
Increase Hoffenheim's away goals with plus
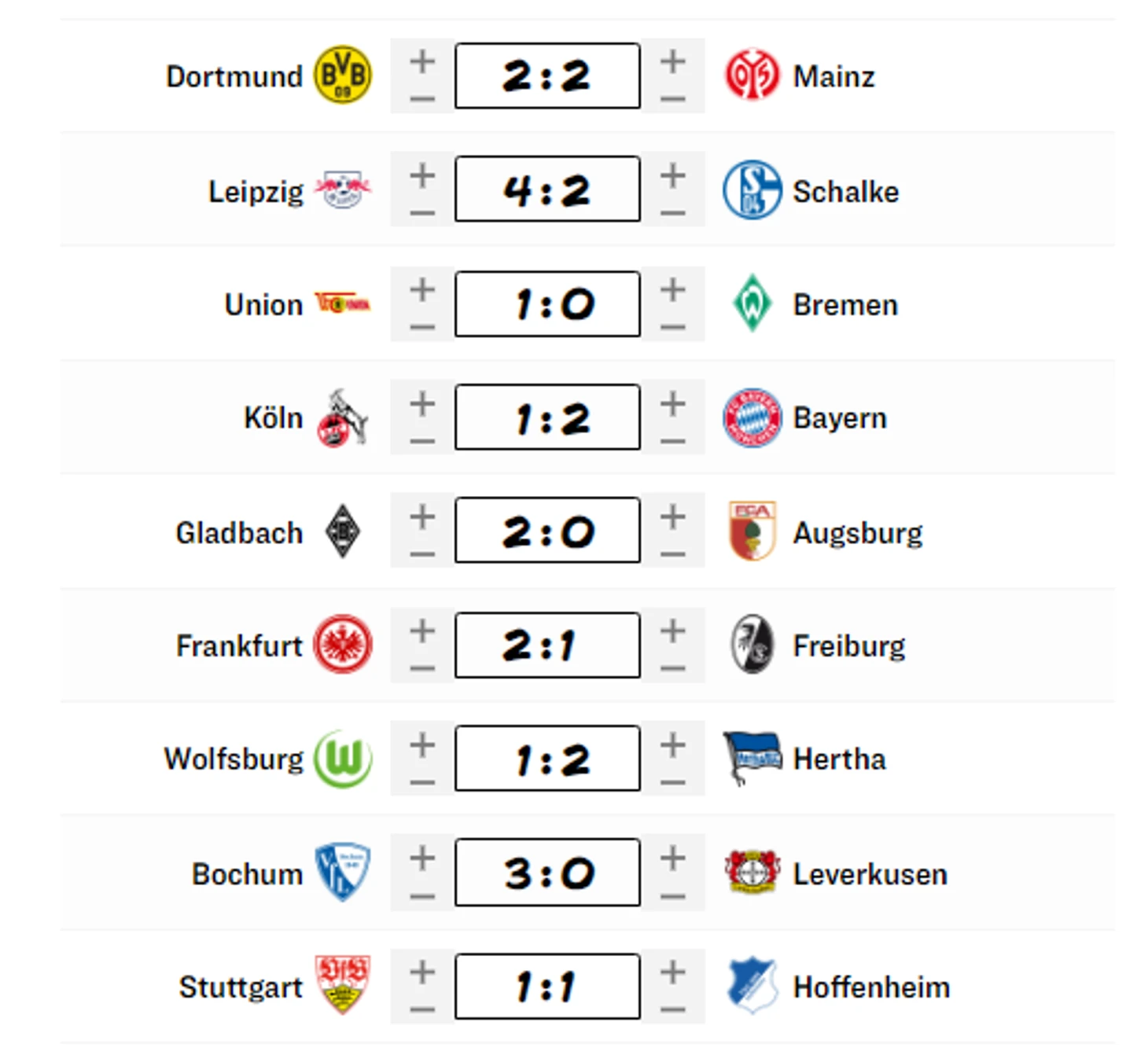[673, 972]
